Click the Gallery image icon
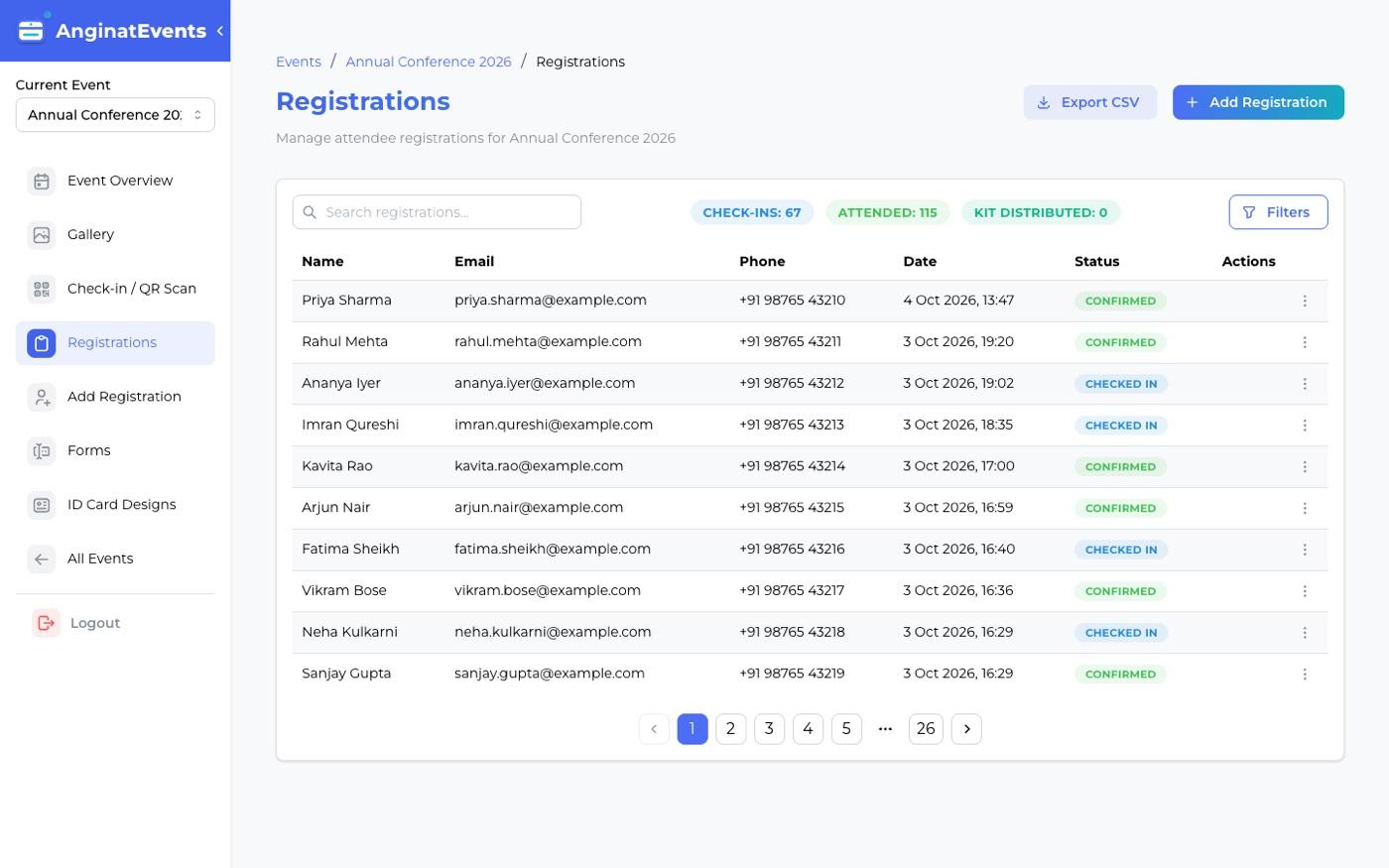Viewport: 1389px width, 868px height. point(41,235)
